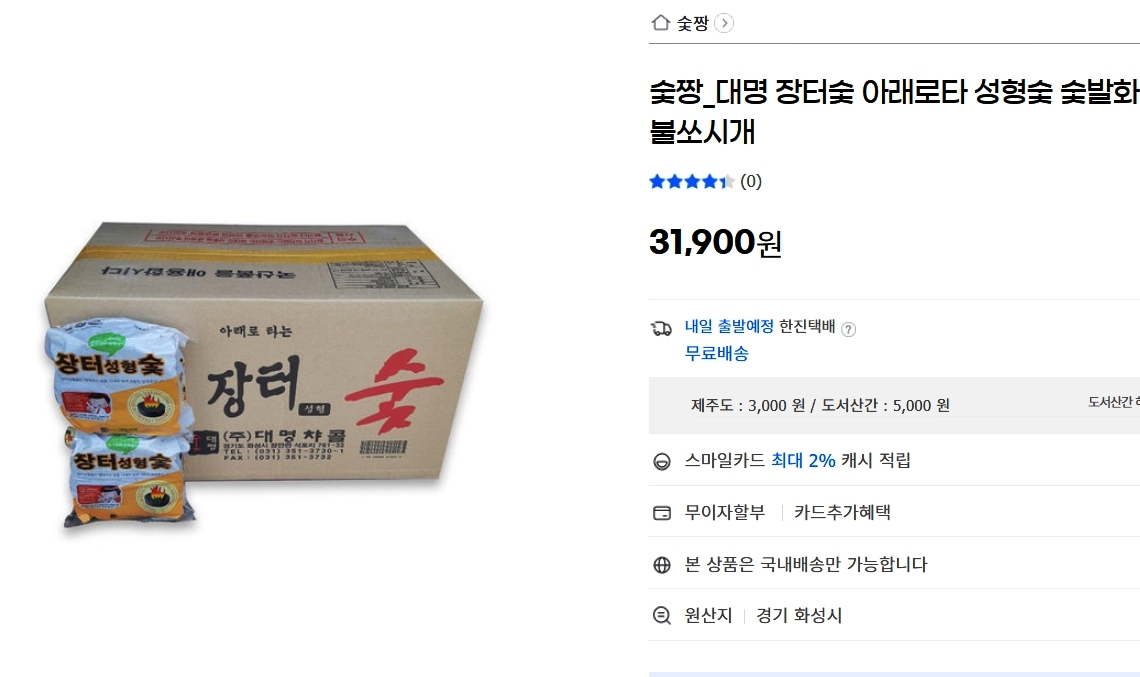Screen dimensions: 1140x677
Task: Click the 스마일카드 smiley icon
Action: [661, 461]
